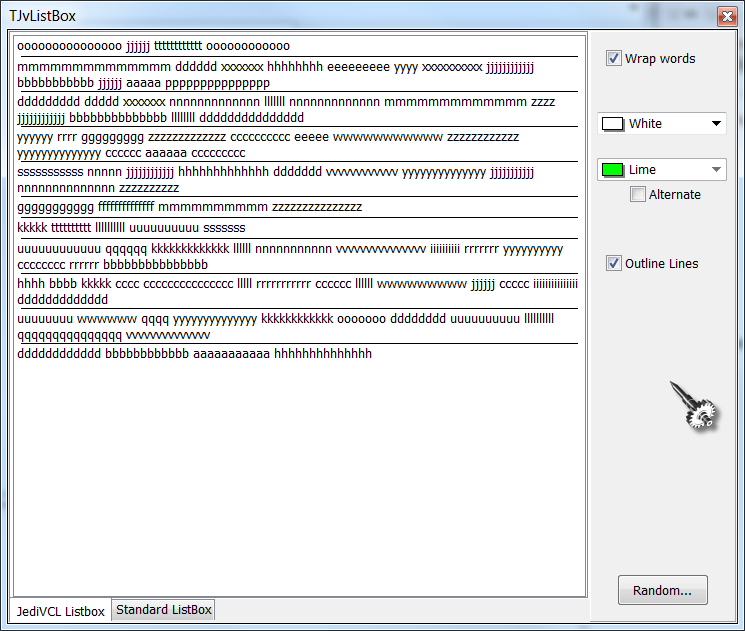Close the TJvListBox window
This screenshot has width=745, height=631.
point(726,17)
